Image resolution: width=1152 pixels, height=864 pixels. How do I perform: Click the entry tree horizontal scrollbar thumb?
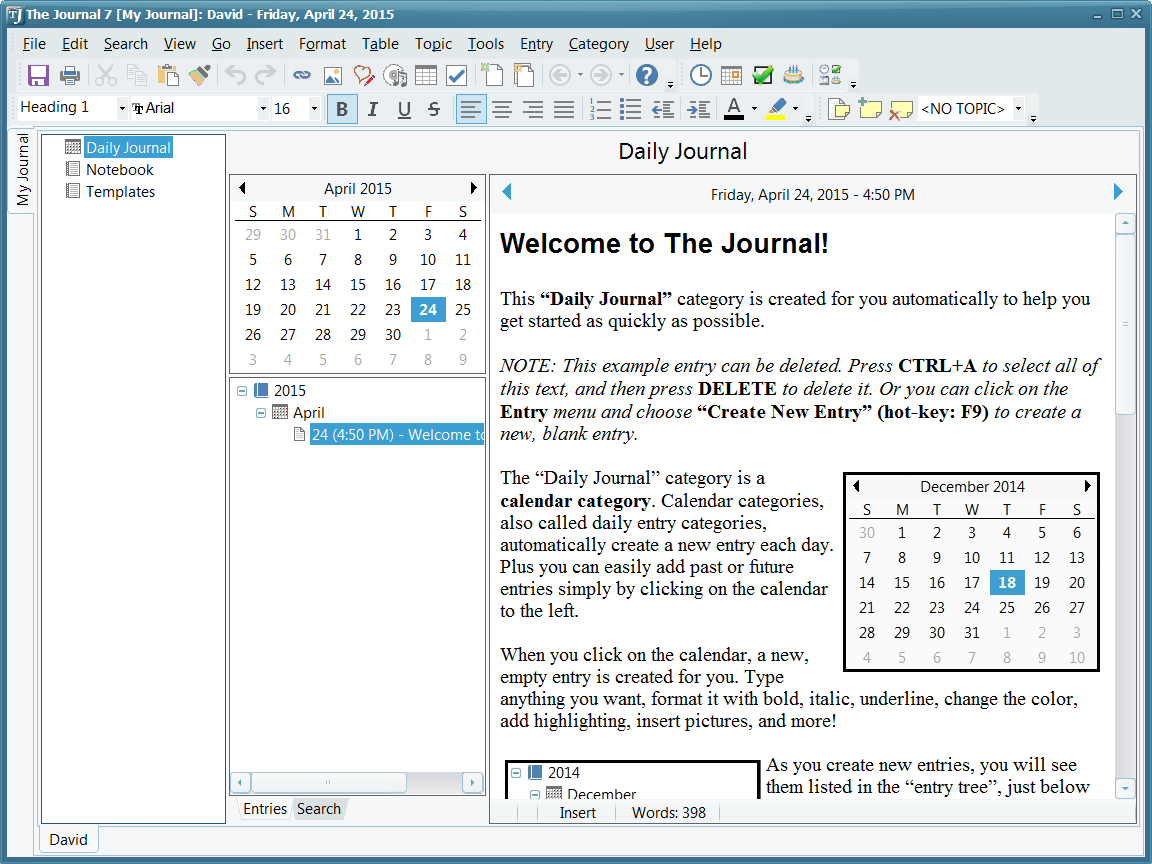coord(328,782)
